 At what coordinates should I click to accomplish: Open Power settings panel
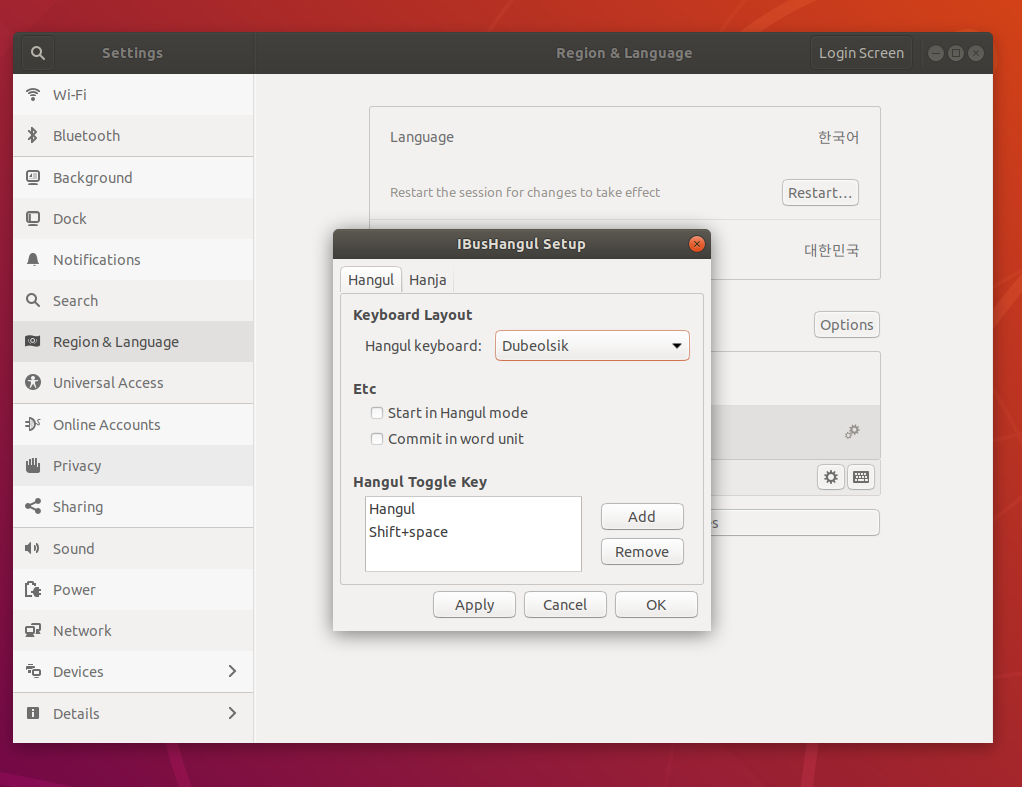point(133,589)
